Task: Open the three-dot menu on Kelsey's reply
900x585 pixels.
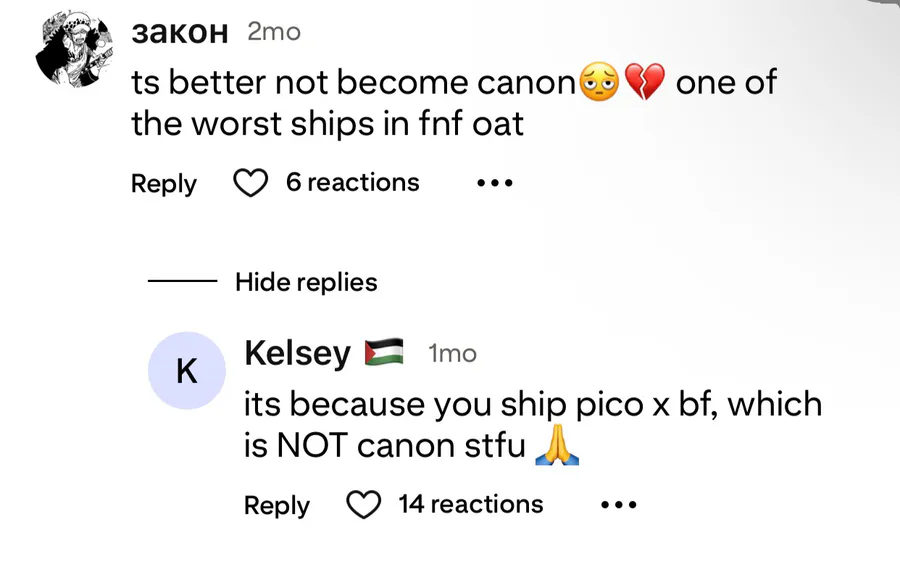Action: click(x=618, y=505)
